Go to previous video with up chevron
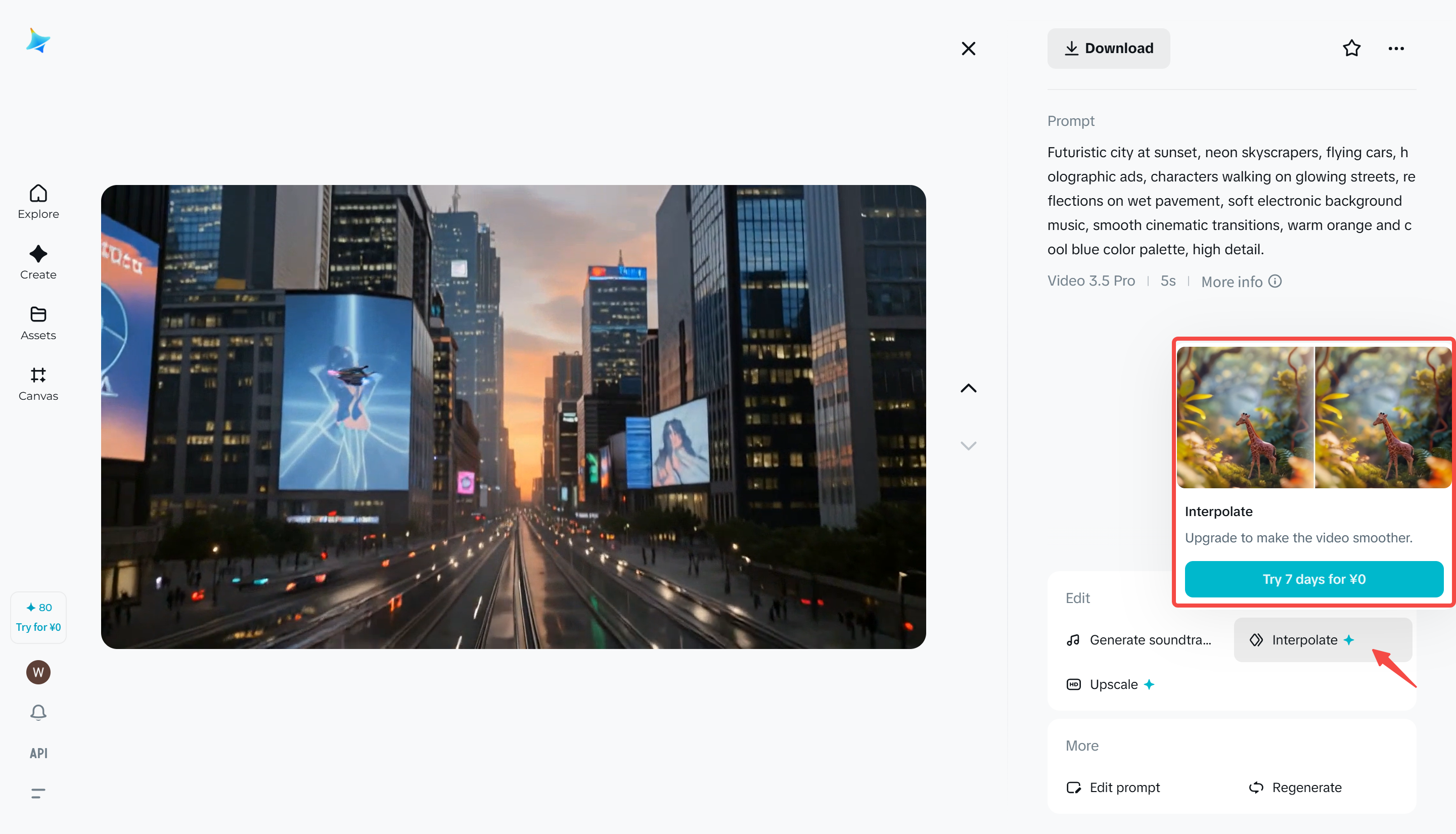The width and height of the screenshot is (1456, 834). tap(968, 388)
